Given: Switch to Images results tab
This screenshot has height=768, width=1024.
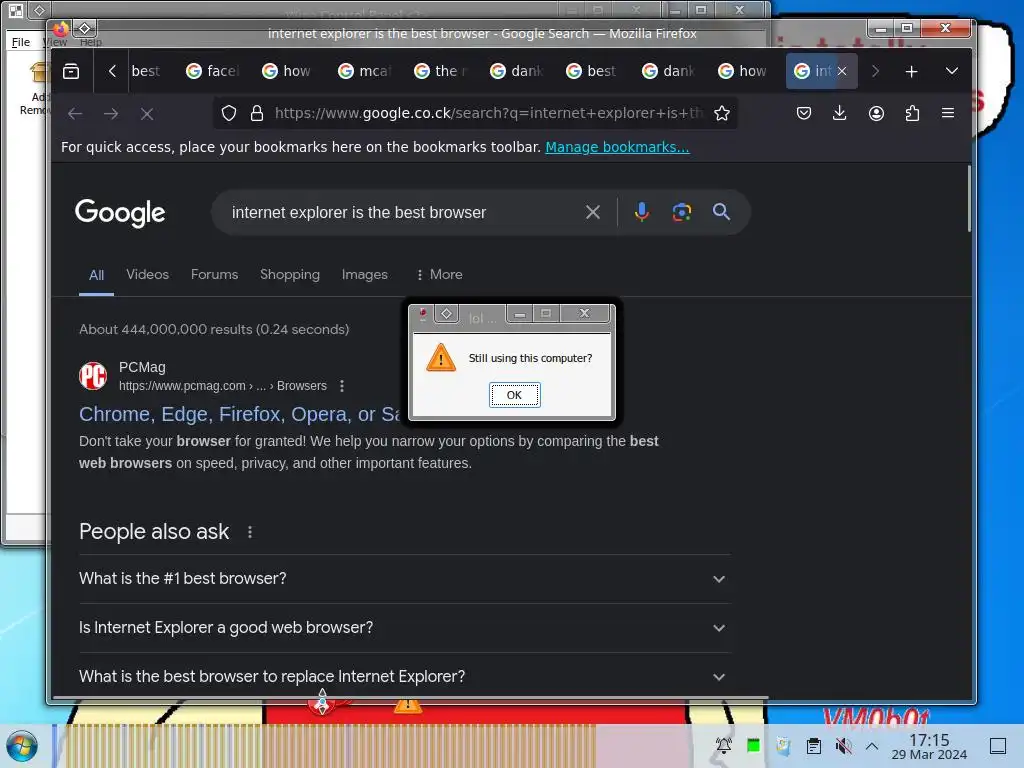Looking at the screenshot, I should click(x=364, y=274).
